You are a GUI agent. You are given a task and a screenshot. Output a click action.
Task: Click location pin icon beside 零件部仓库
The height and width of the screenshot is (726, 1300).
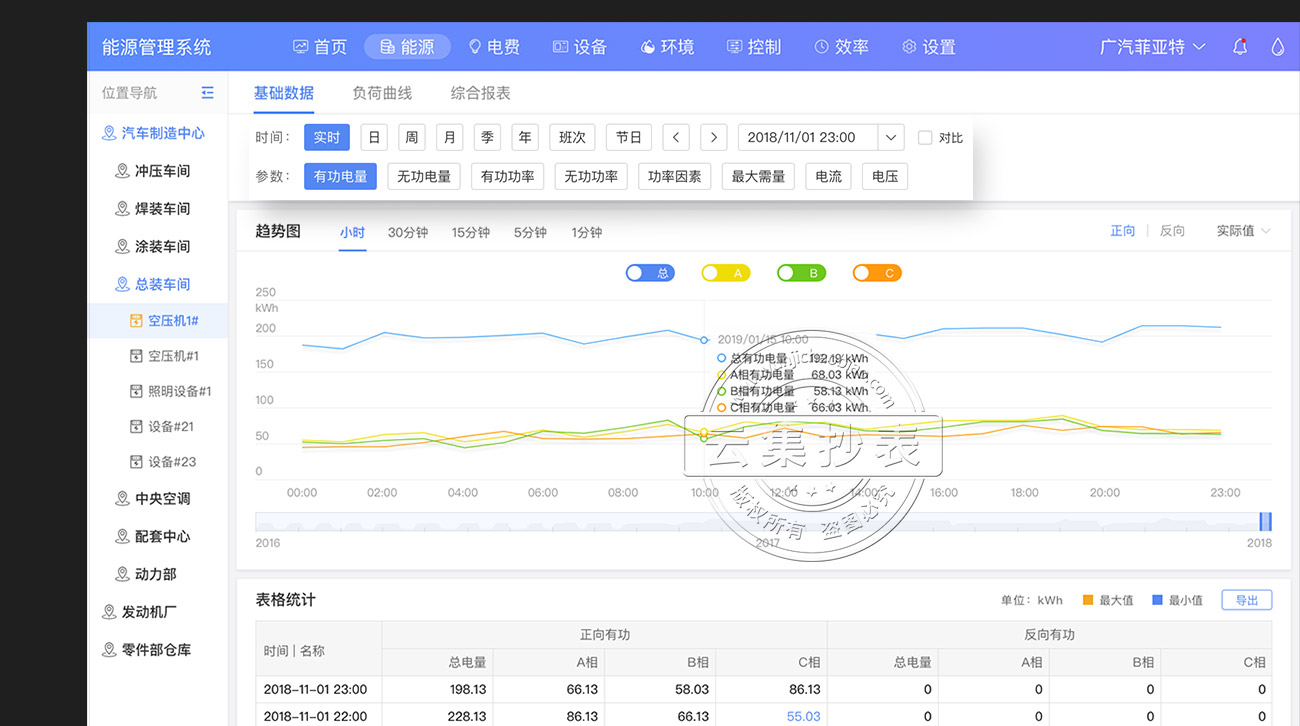click(x=109, y=650)
